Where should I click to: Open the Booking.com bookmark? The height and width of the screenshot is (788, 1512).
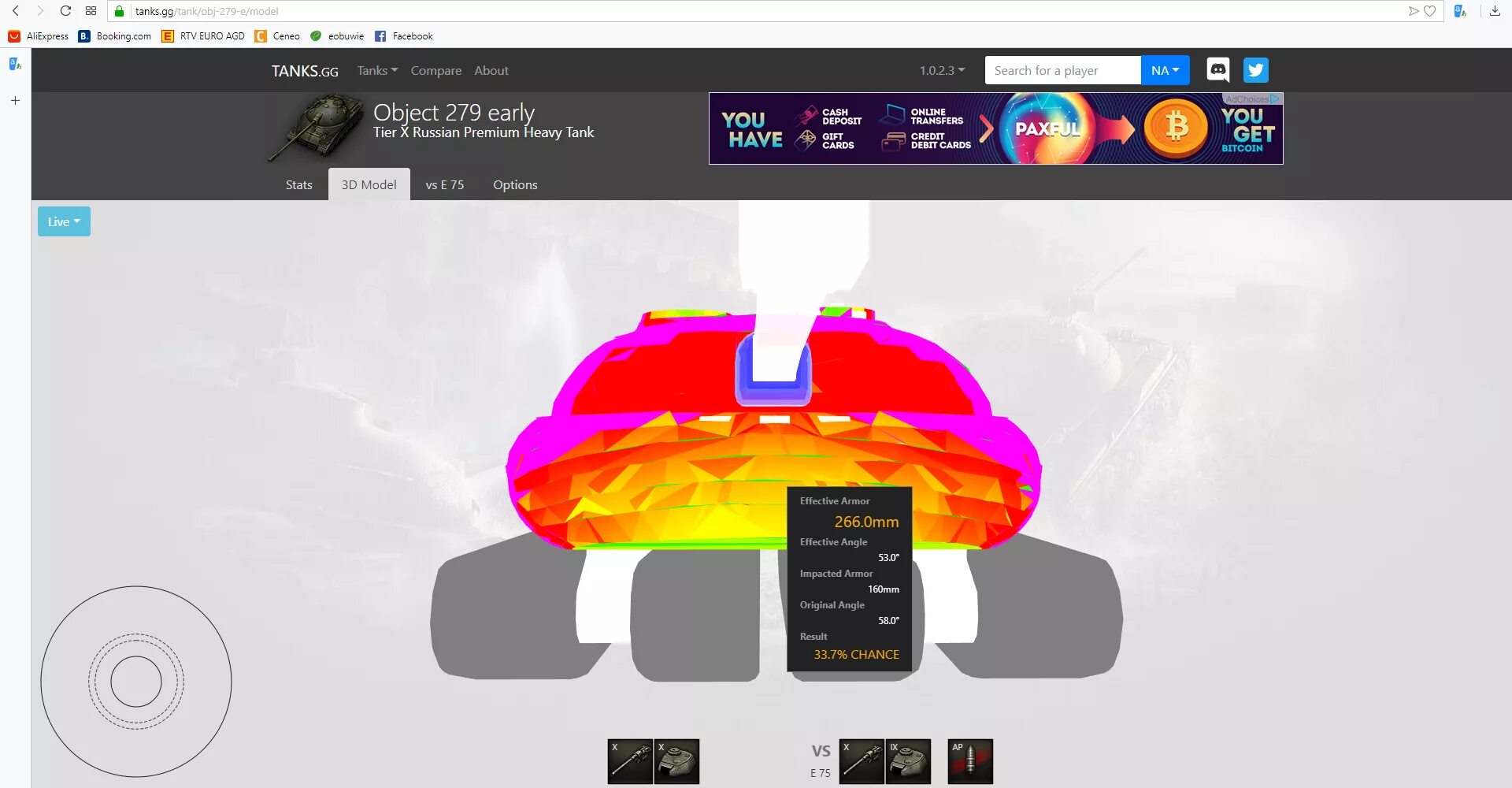[115, 36]
